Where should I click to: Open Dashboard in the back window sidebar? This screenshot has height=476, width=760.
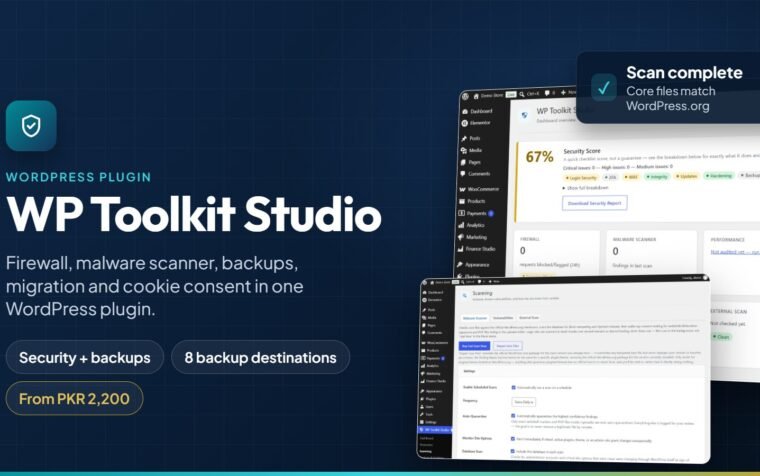pyautogui.click(x=477, y=111)
